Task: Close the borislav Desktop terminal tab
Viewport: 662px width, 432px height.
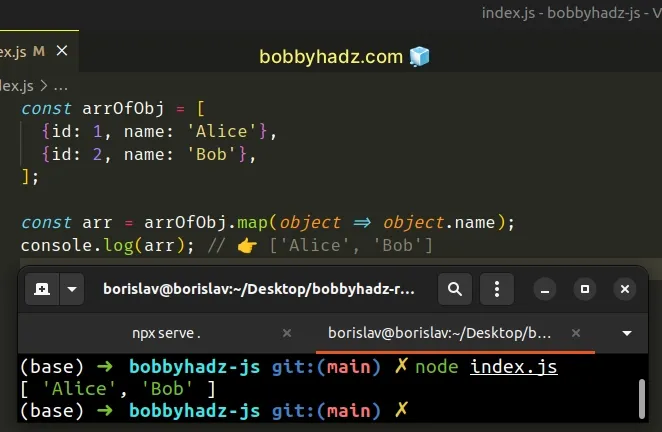Action: click(574, 332)
